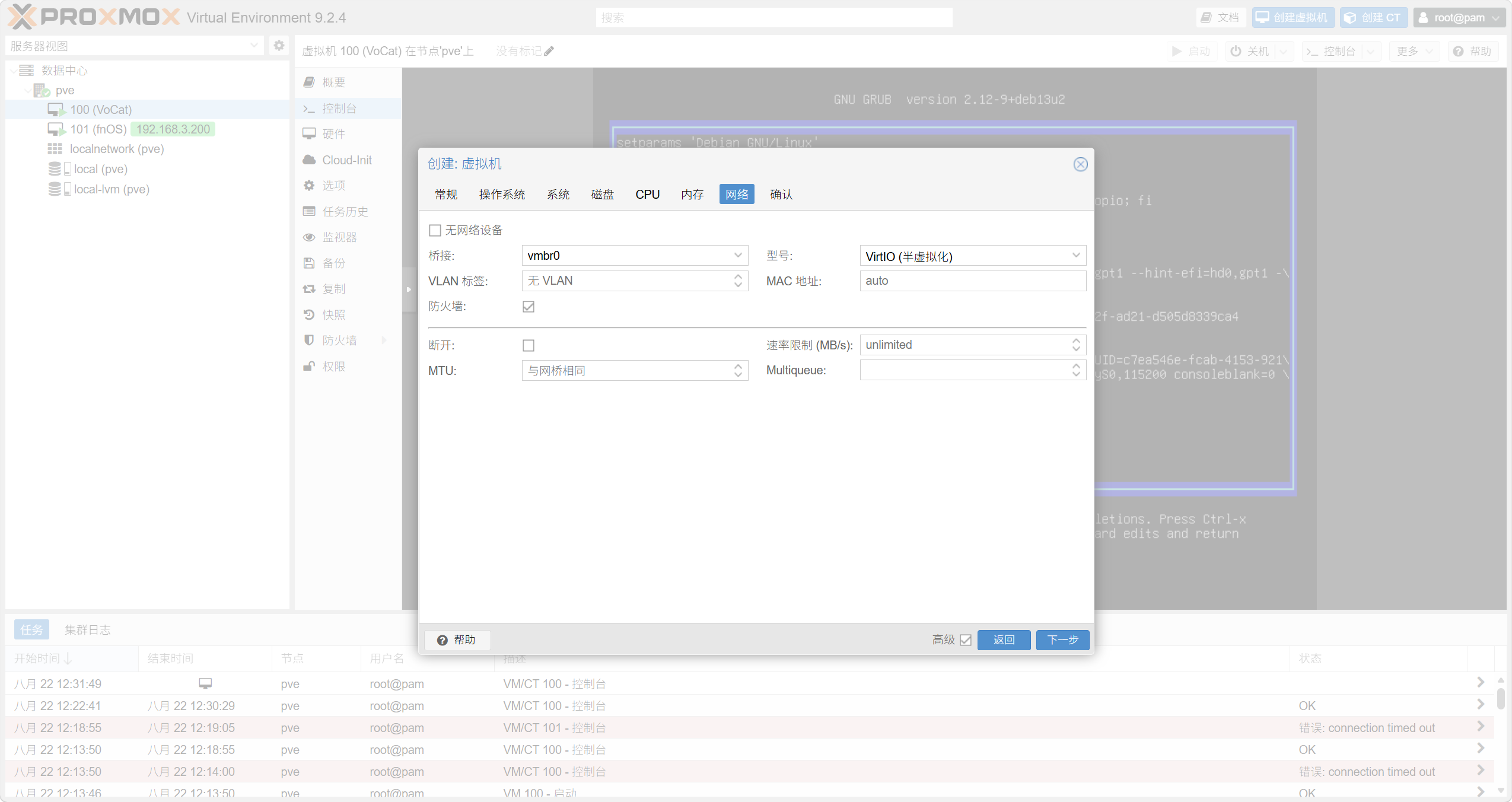Click the 创建 CT button
Viewport: 1512px width, 802px height.
tap(1373, 18)
